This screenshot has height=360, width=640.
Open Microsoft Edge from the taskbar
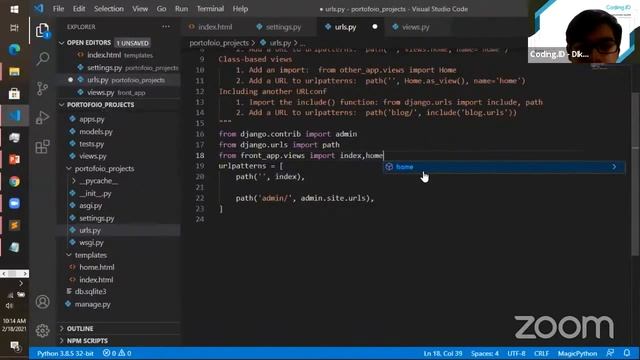(x=14, y=50)
